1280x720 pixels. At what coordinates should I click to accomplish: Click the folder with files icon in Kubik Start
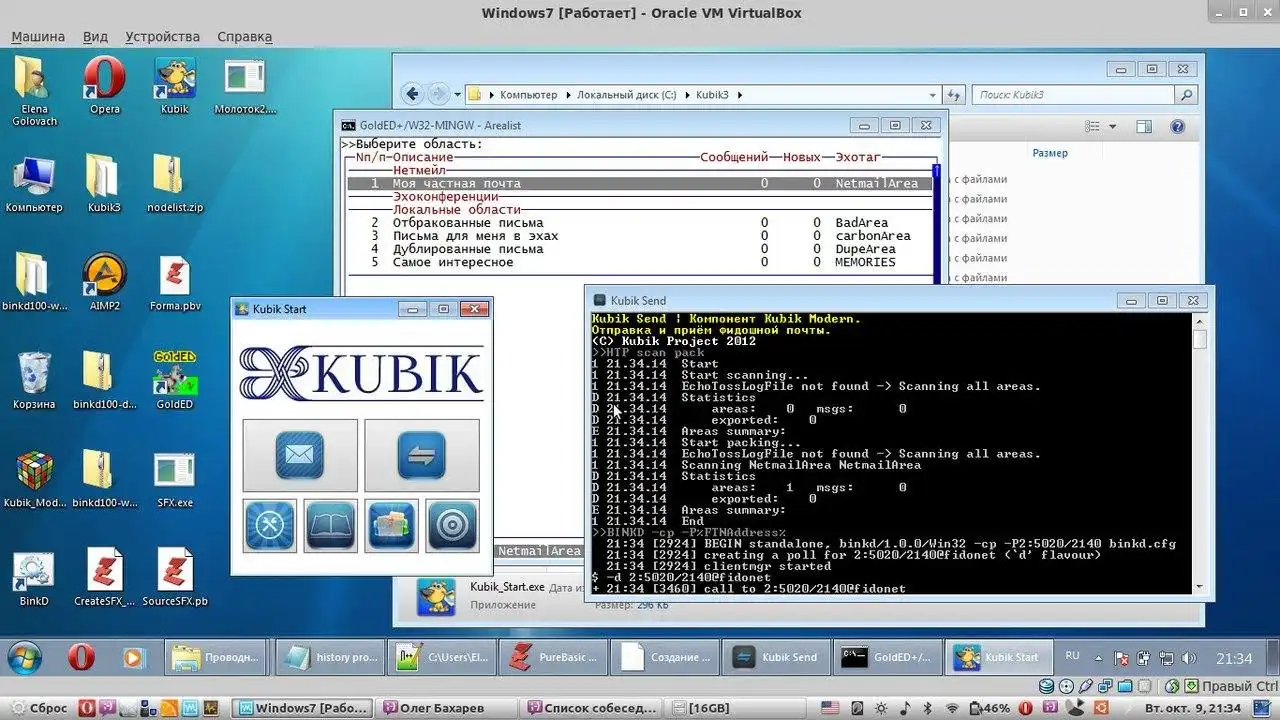(x=392, y=525)
